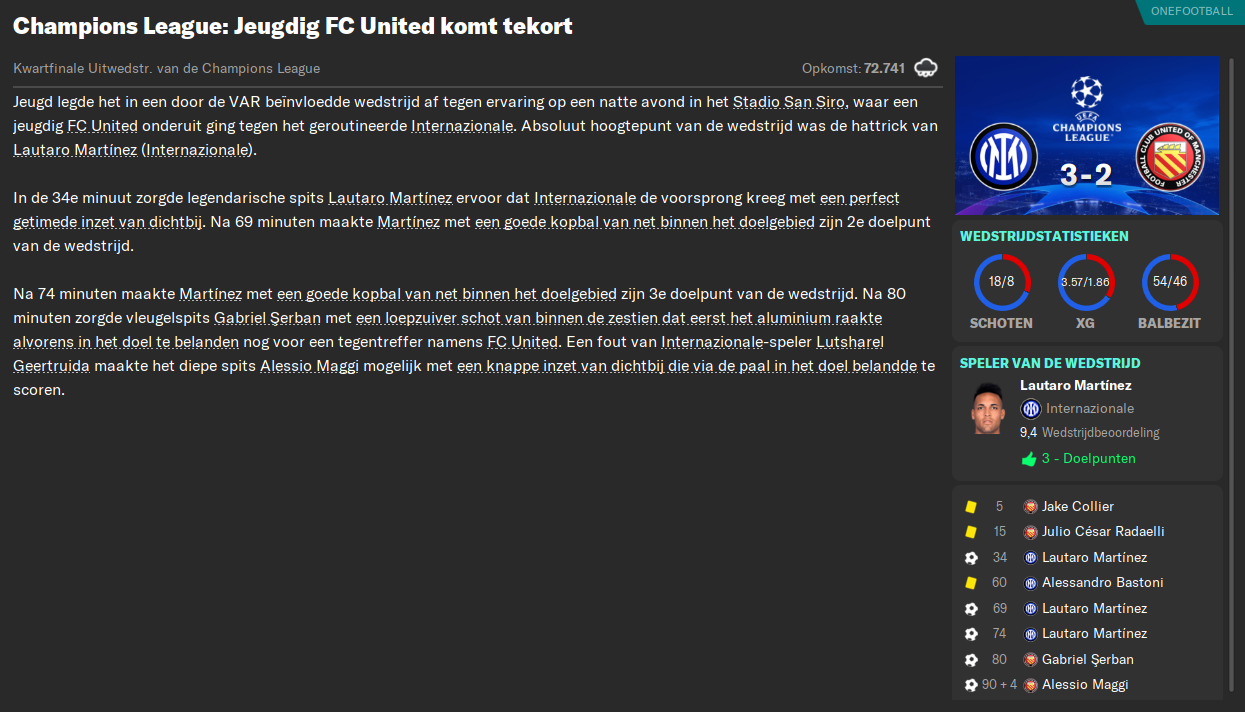
Task: Click the yellow card icon next to Jake Collier
Action: (969, 506)
